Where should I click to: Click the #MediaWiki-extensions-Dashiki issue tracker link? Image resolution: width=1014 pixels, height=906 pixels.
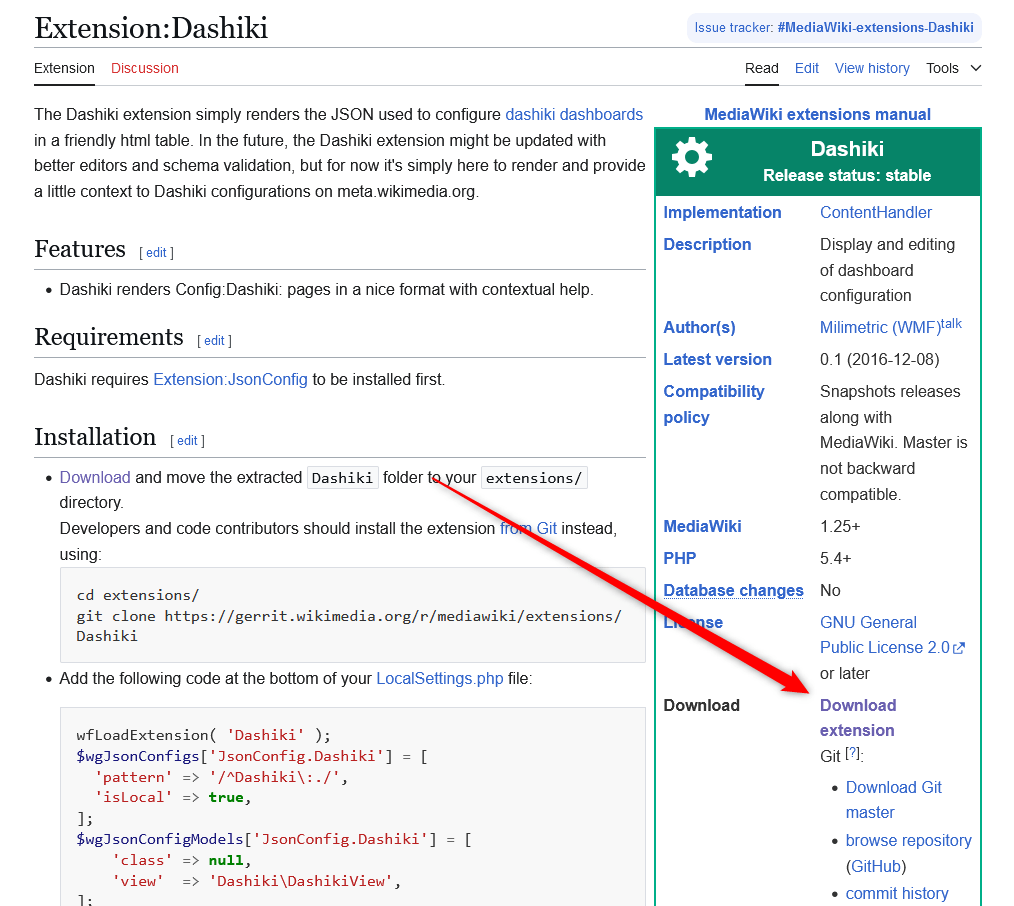[x=875, y=28]
